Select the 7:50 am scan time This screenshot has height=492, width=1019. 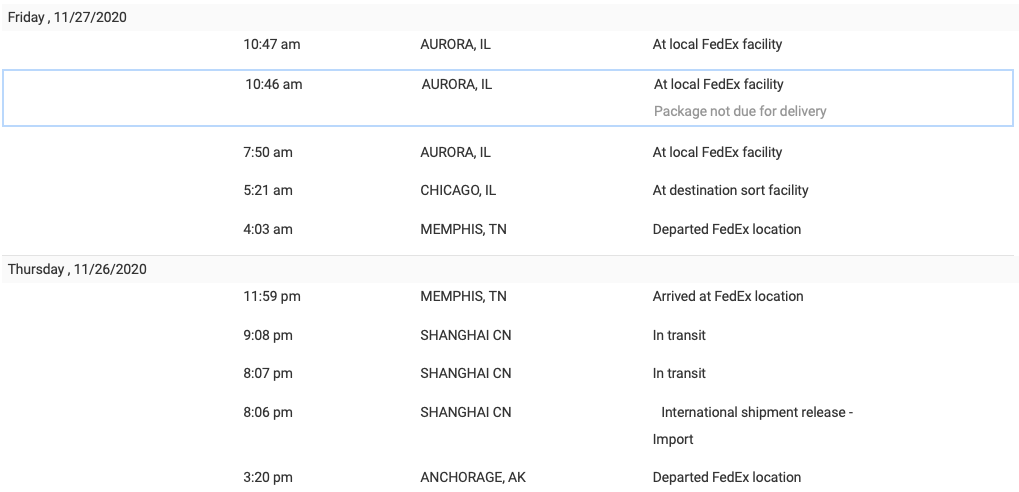click(268, 152)
